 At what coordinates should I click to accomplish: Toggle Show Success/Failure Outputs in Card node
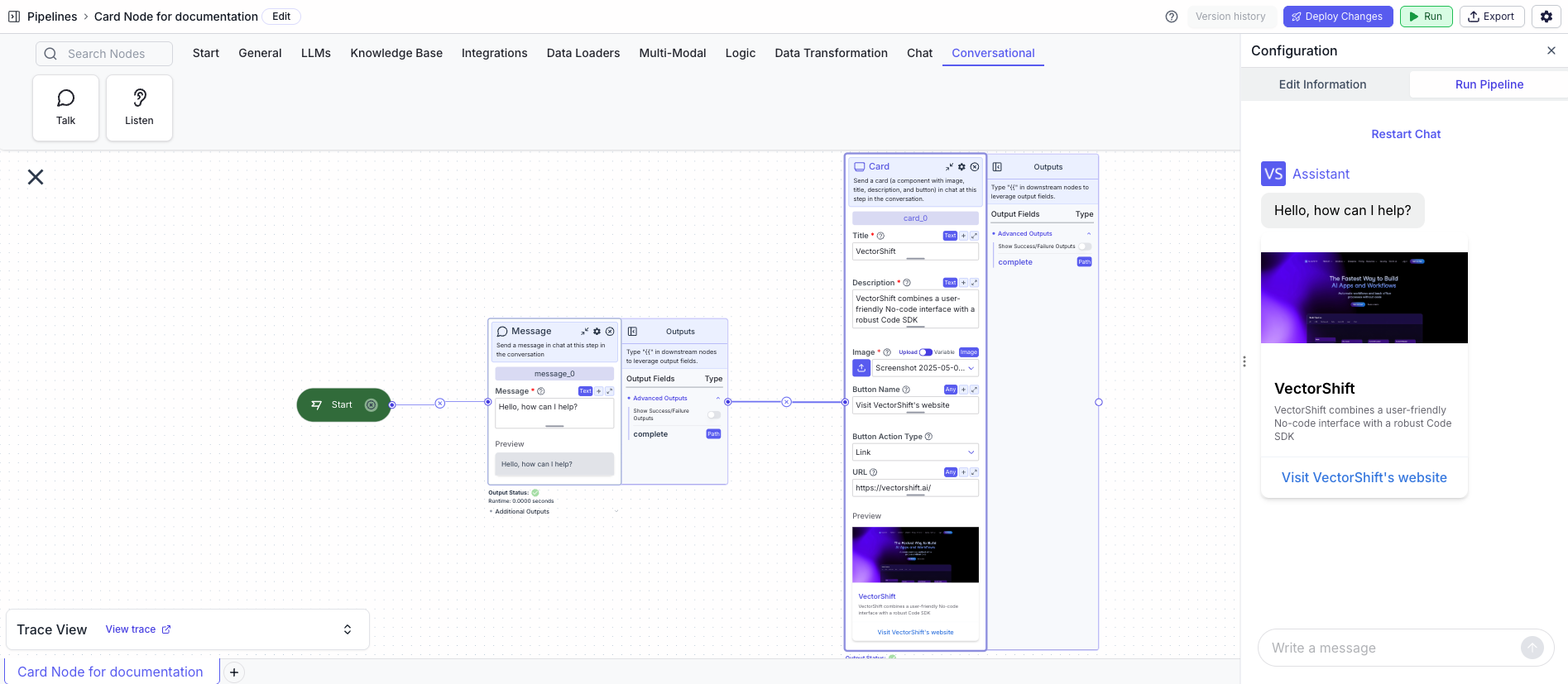pyautogui.click(x=1085, y=246)
